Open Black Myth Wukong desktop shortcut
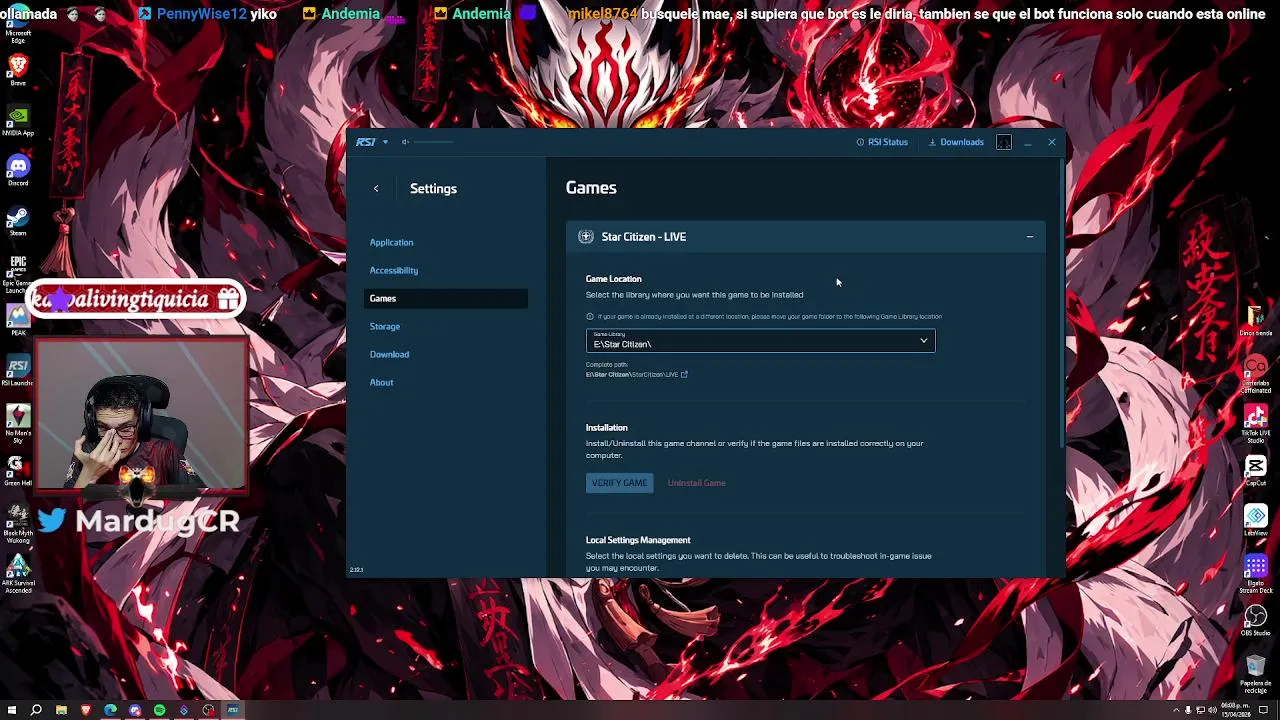Image resolution: width=1280 pixels, height=720 pixels. [x=18, y=522]
